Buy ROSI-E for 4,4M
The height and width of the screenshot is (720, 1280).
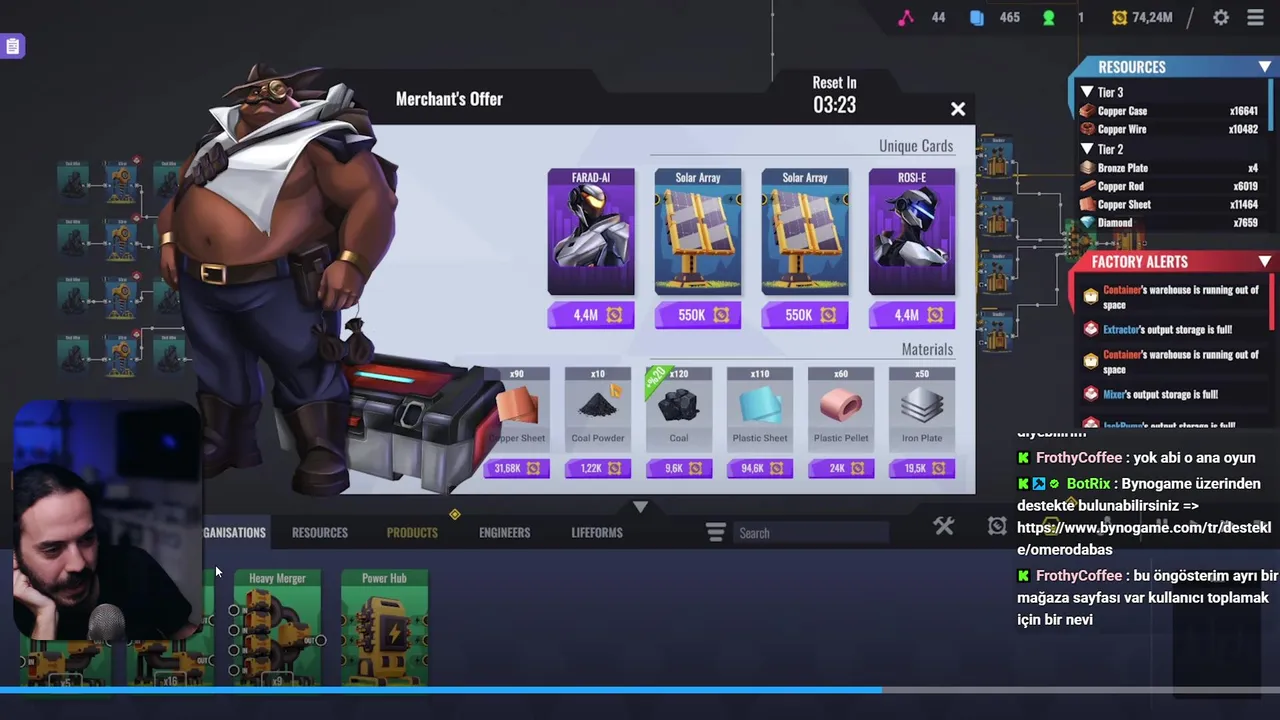[912, 315]
